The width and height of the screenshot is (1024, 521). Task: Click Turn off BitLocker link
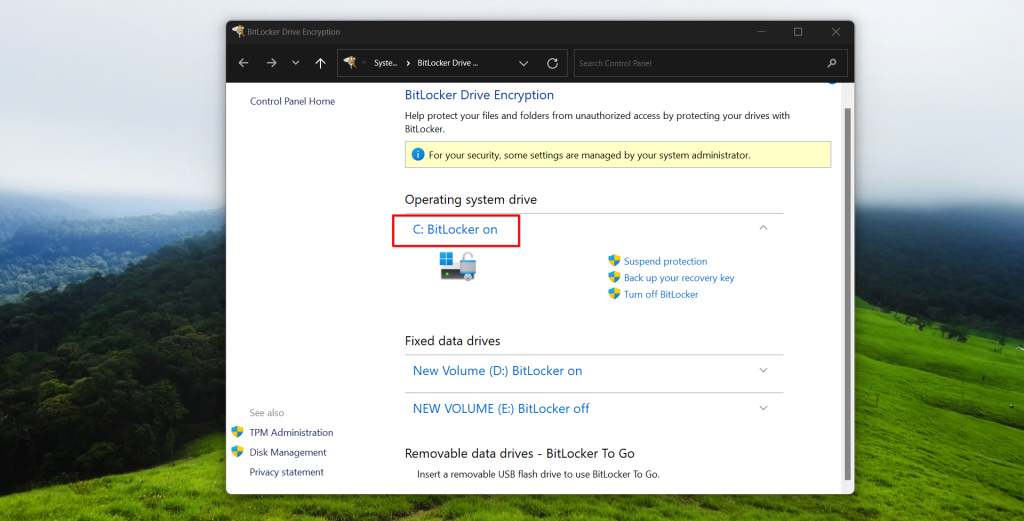point(661,294)
